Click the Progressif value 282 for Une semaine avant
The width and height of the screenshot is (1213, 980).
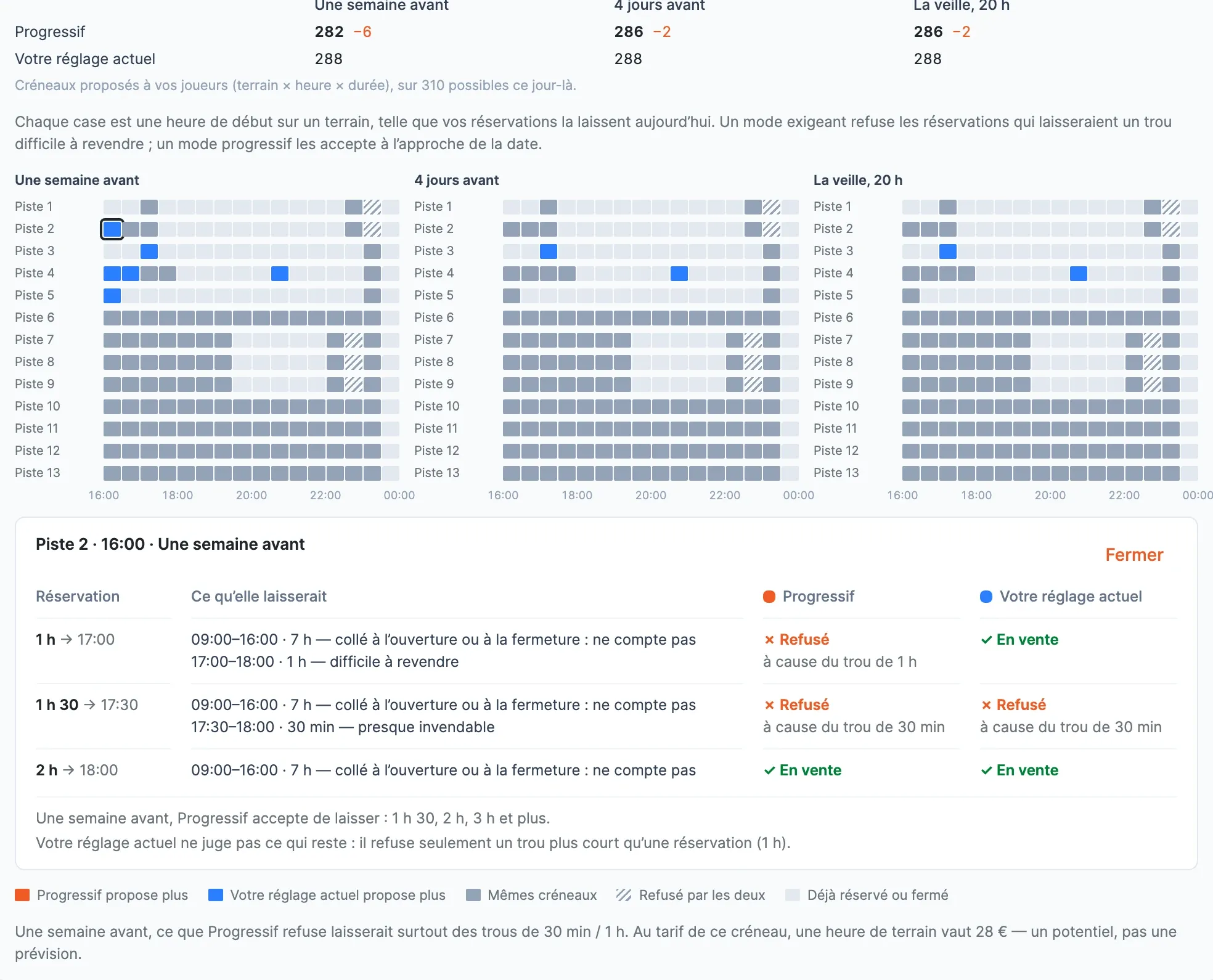(329, 32)
